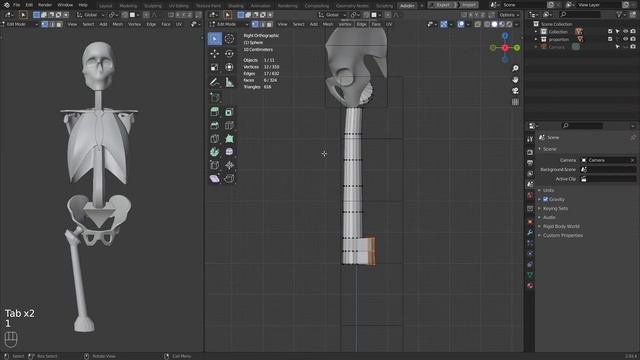The image size is (640, 360).
Task: Toggle Collection exclude checkbox in outliner
Action: [x=610, y=31]
